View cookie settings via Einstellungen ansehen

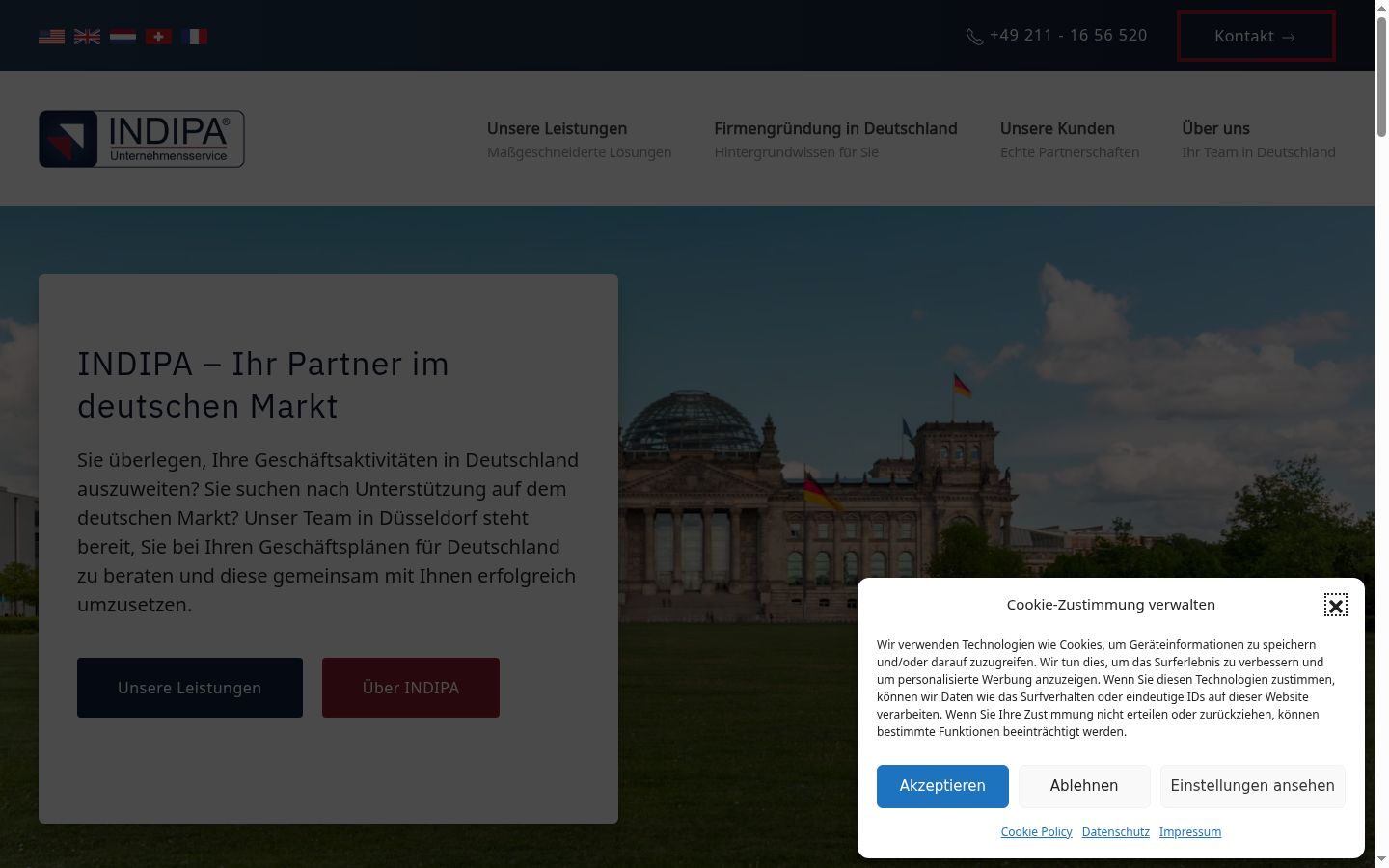click(x=1253, y=786)
